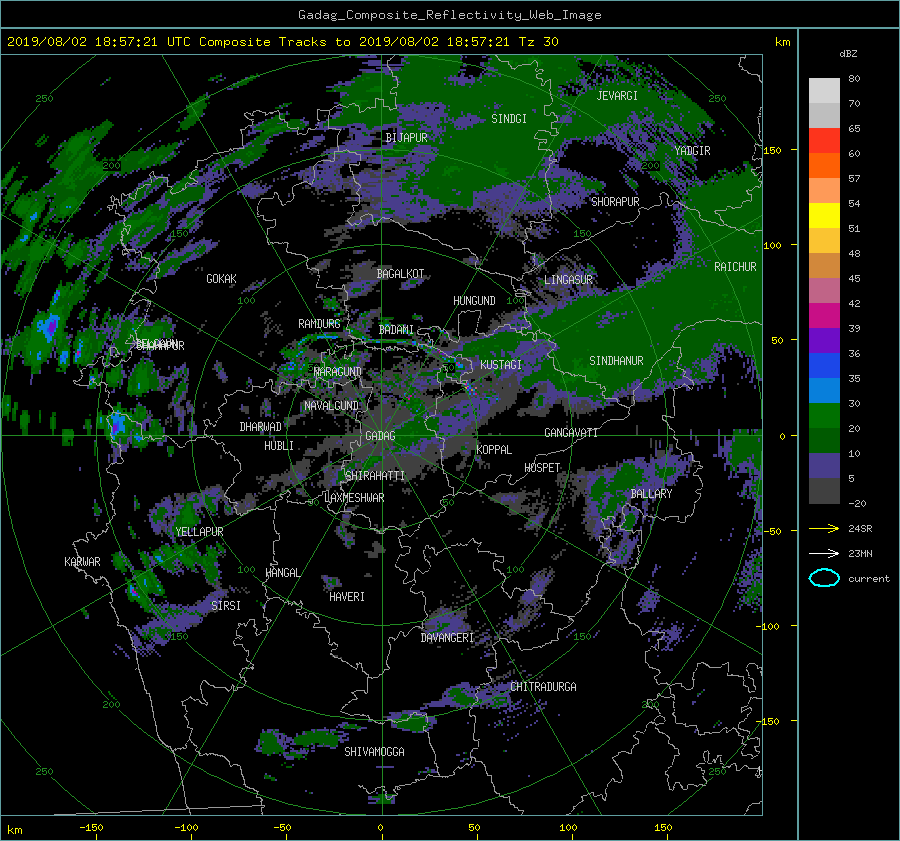Click the DHARWAD city label
The image size is (900, 841).
[x=260, y=427]
